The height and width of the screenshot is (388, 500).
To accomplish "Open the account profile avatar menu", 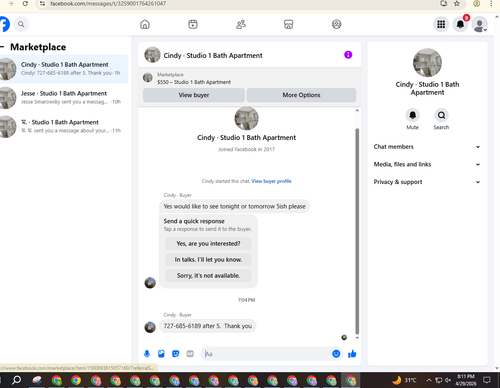I will [x=480, y=25].
